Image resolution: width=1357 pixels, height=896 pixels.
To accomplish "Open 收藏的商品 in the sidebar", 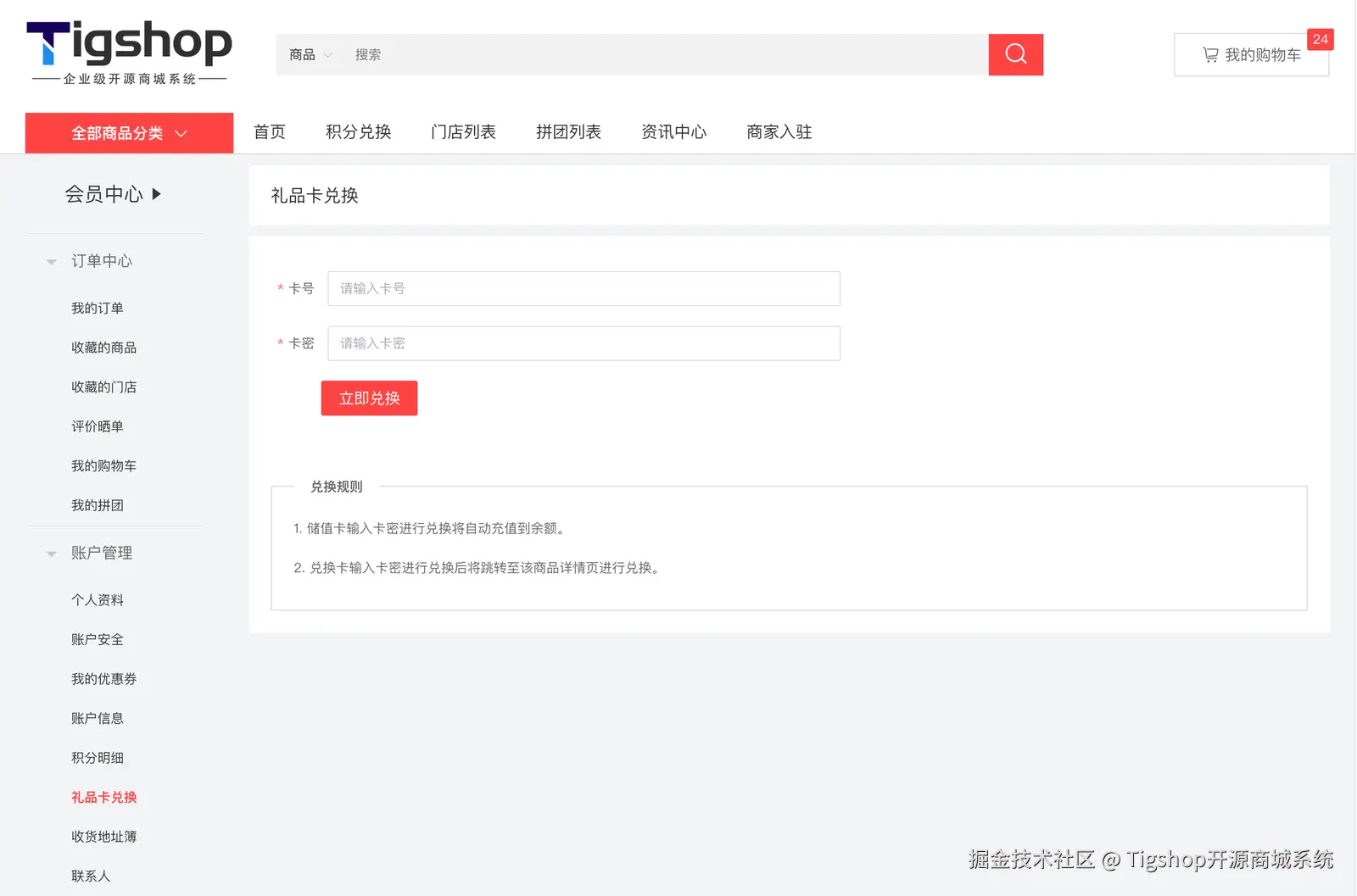I will 103,348.
